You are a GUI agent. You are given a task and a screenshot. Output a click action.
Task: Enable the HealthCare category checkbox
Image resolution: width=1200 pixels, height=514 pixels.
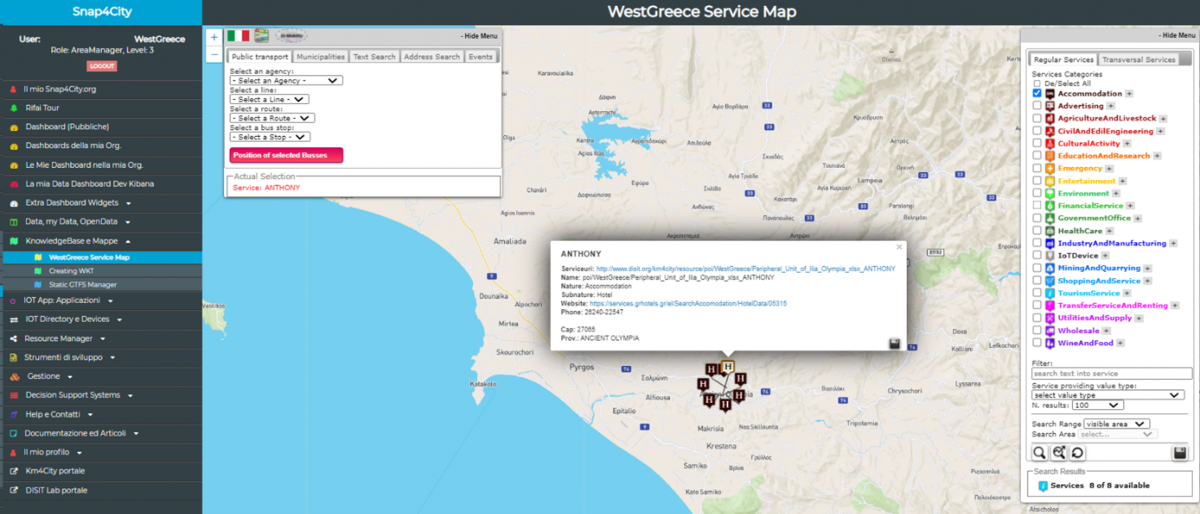point(1037,230)
